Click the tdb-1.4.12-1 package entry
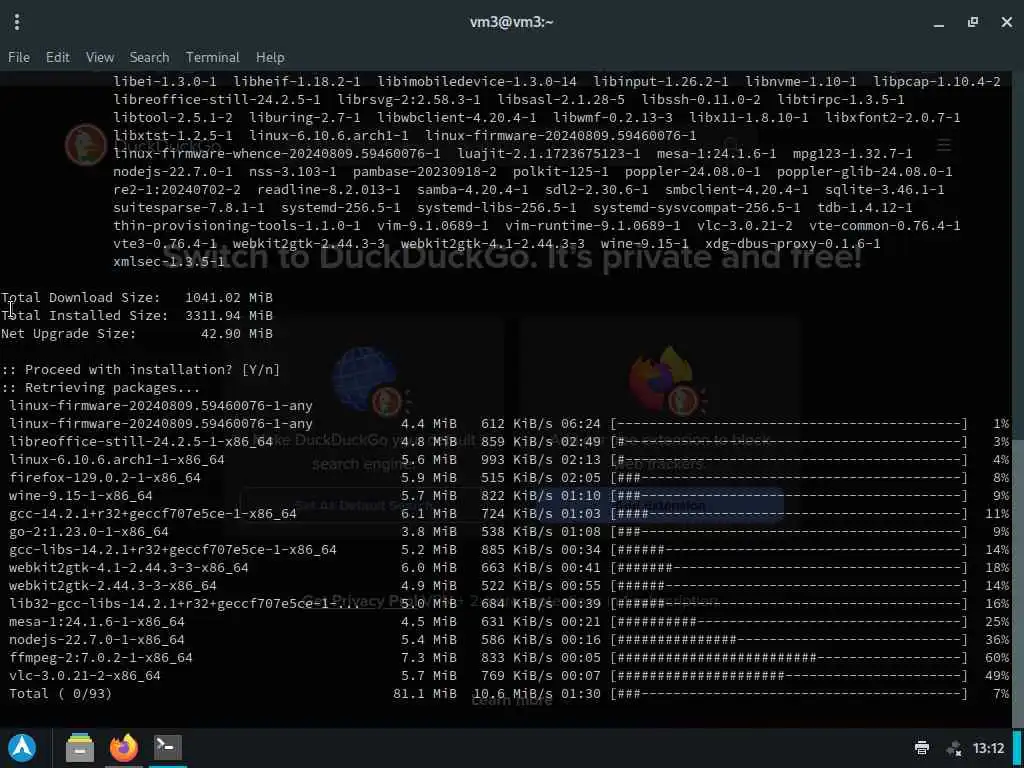The height and width of the screenshot is (768, 1024). [x=865, y=208]
